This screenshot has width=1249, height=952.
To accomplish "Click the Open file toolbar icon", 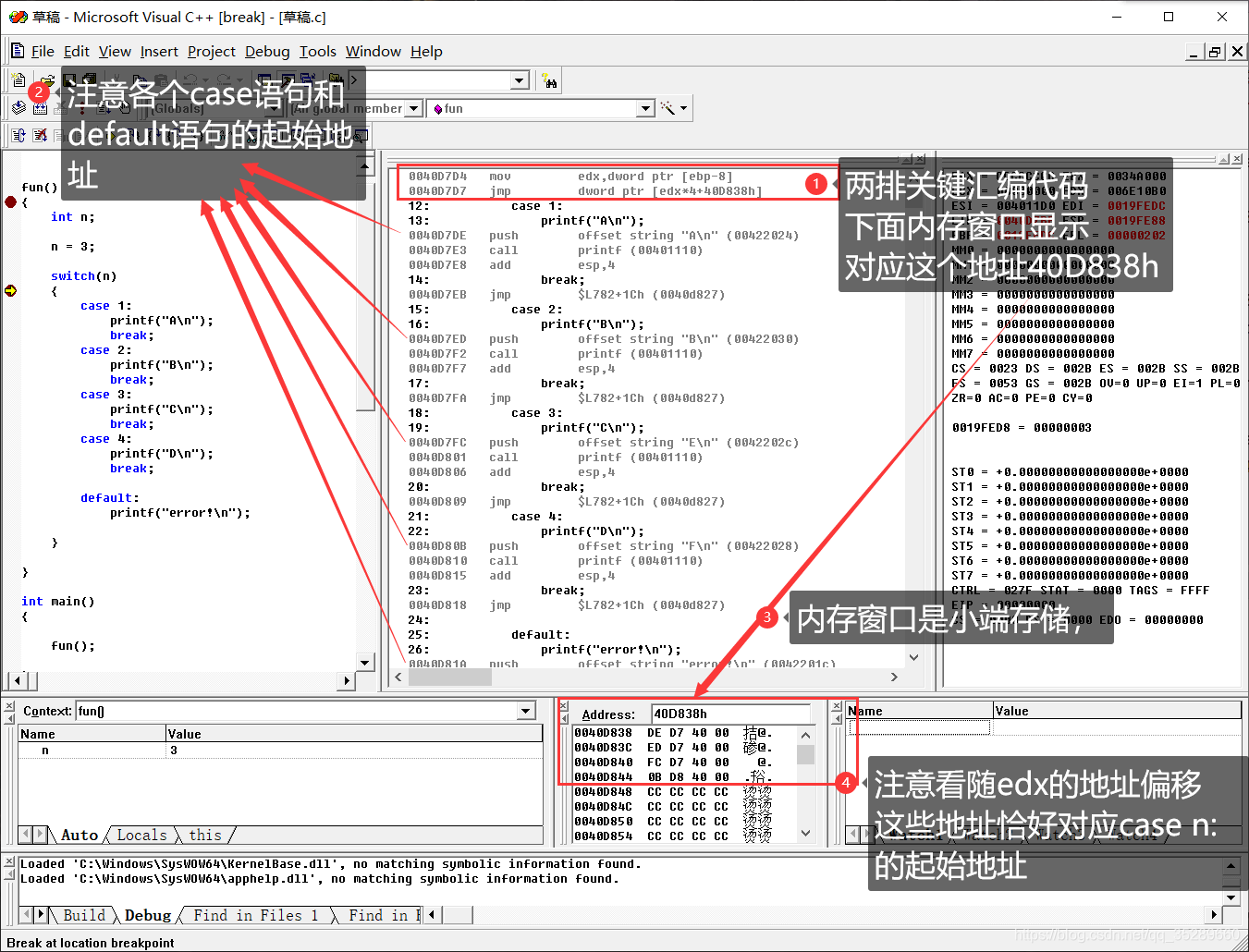I will pos(48,80).
